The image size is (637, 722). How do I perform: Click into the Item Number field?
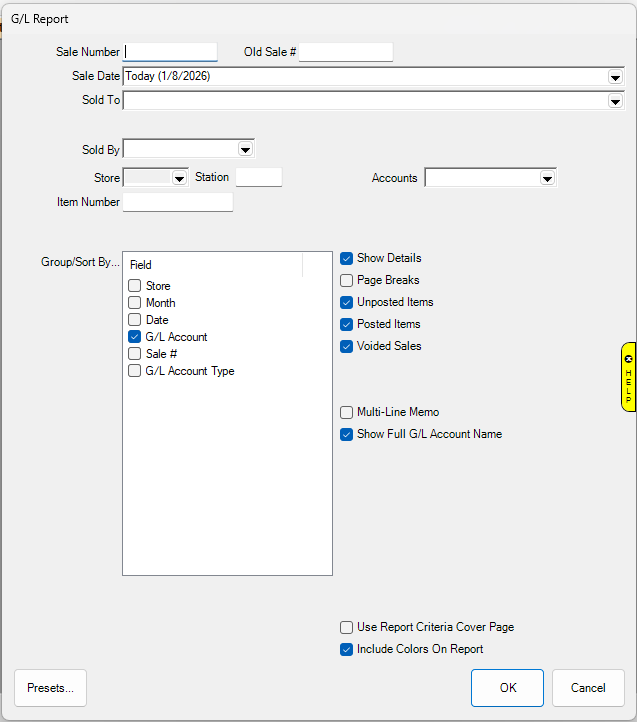click(x=177, y=202)
